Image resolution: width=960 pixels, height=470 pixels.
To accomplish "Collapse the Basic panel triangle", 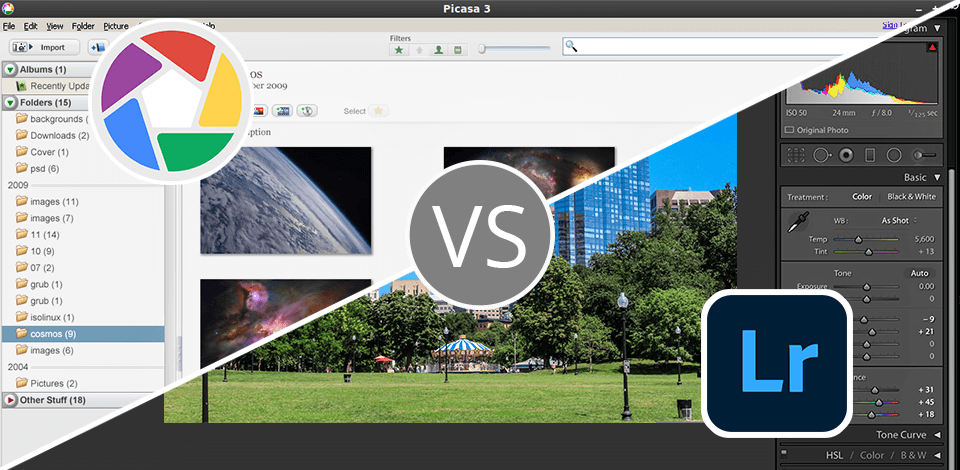I will [937, 177].
